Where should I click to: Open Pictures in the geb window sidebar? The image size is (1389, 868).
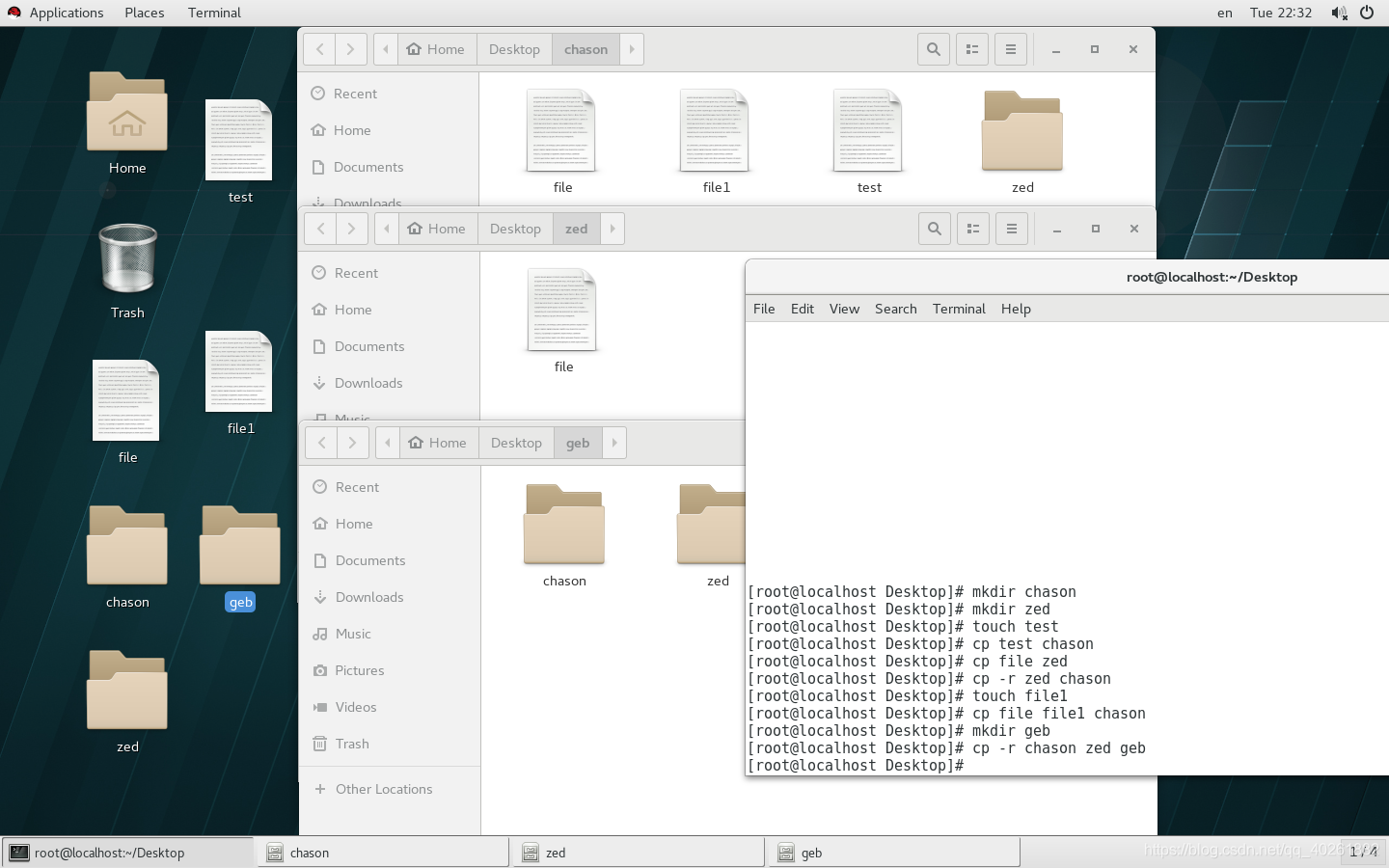click(390, 670)
